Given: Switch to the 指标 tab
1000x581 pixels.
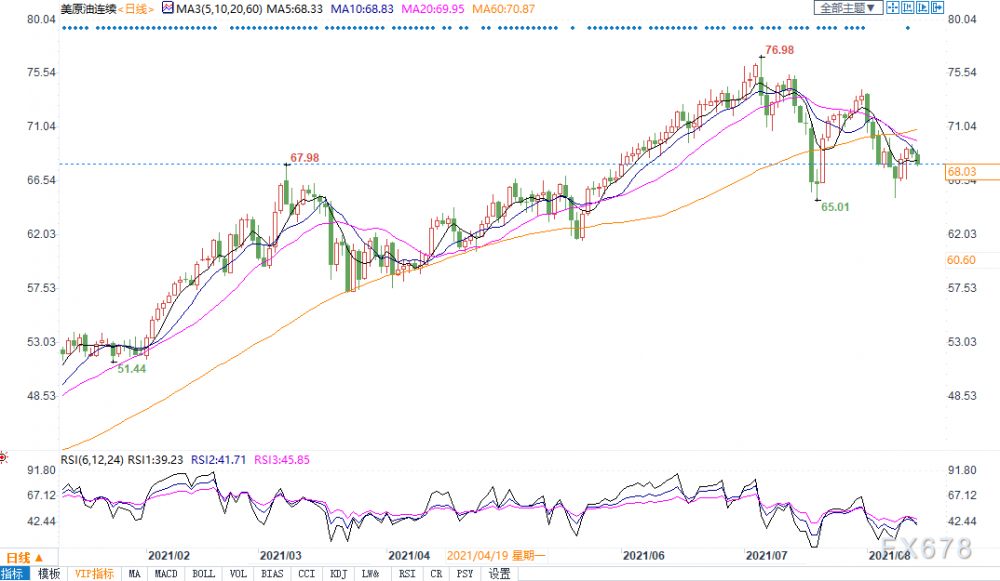Looking at the screenshot, I should pyautogui.click(x=13, y=574).
